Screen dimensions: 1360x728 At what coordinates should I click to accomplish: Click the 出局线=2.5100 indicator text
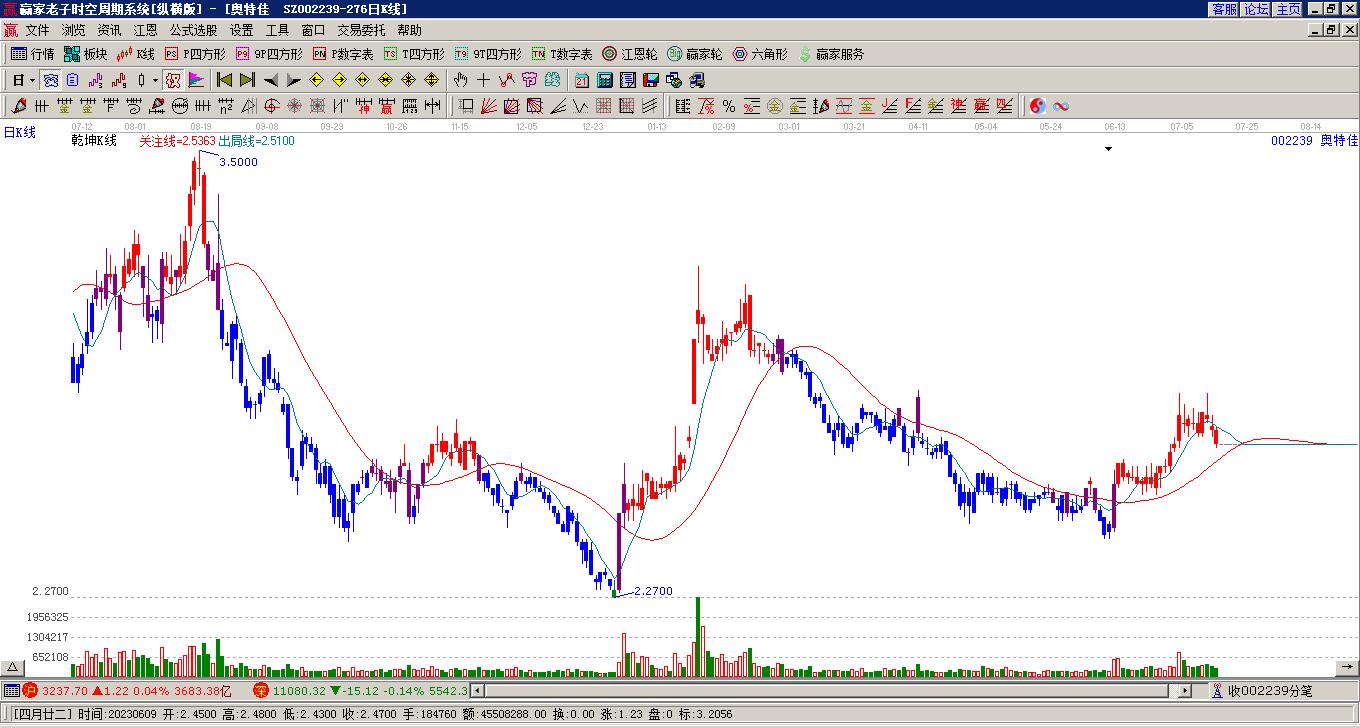pyautogui.click(x=256, y=141)
